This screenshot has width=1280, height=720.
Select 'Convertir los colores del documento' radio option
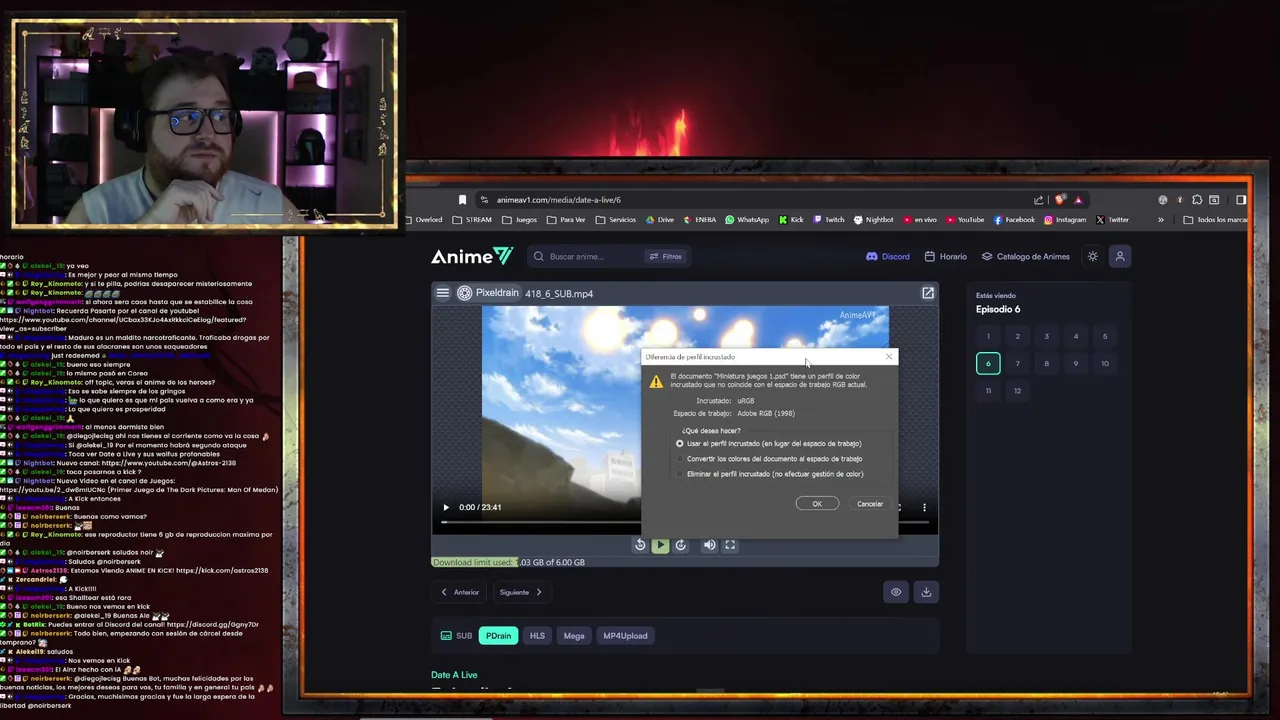680,459
